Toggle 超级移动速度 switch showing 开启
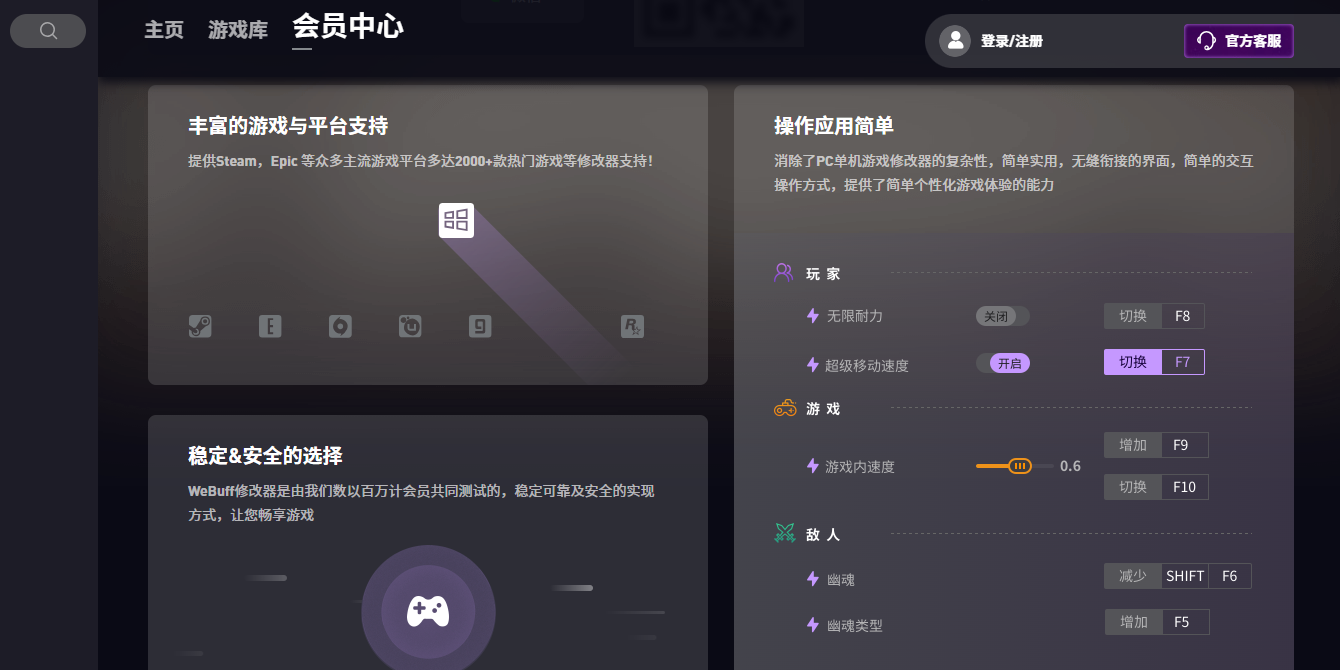Viewport: 1340px width, 670px height. click(1003, 363)
